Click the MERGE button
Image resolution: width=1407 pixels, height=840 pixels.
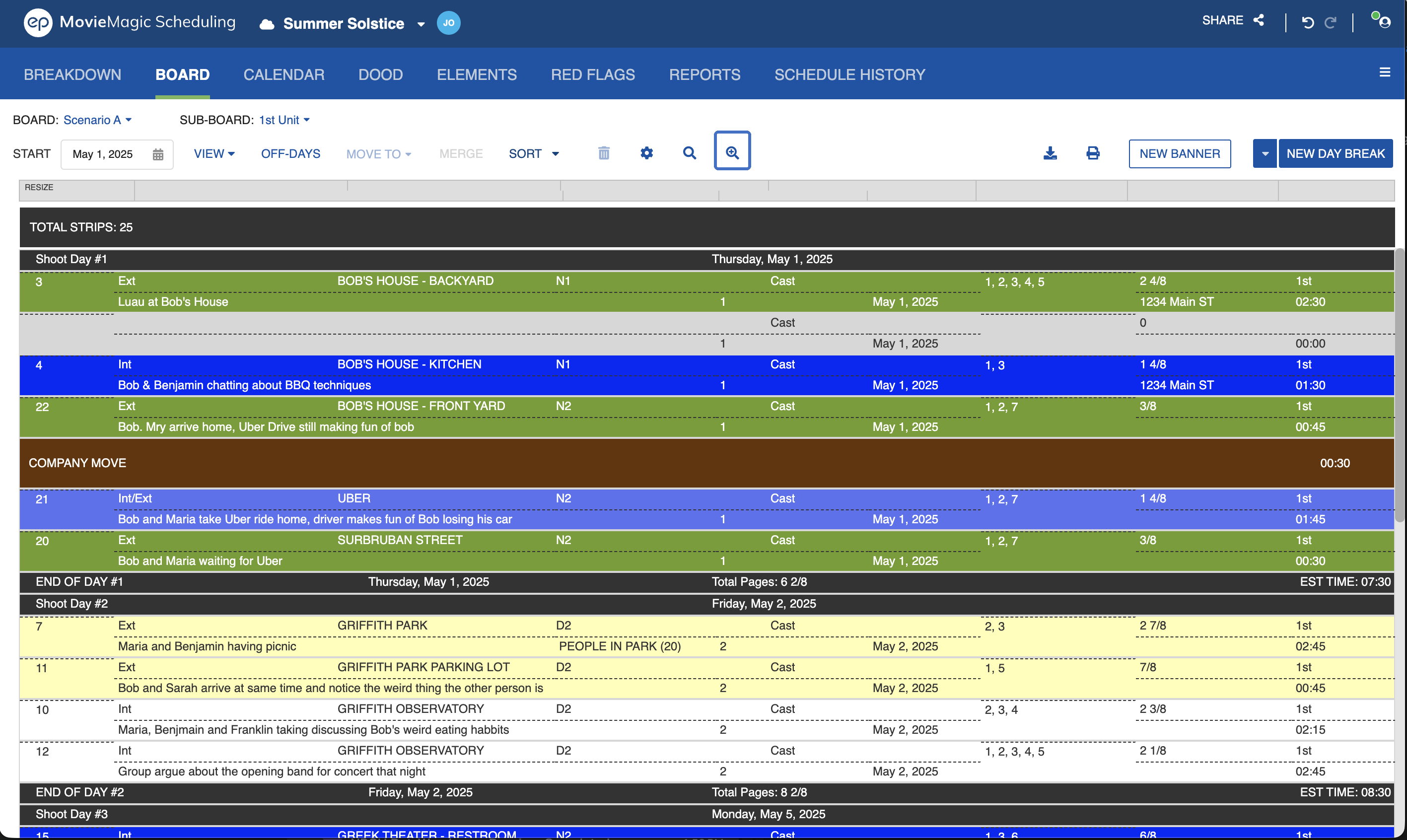point(461,153)
